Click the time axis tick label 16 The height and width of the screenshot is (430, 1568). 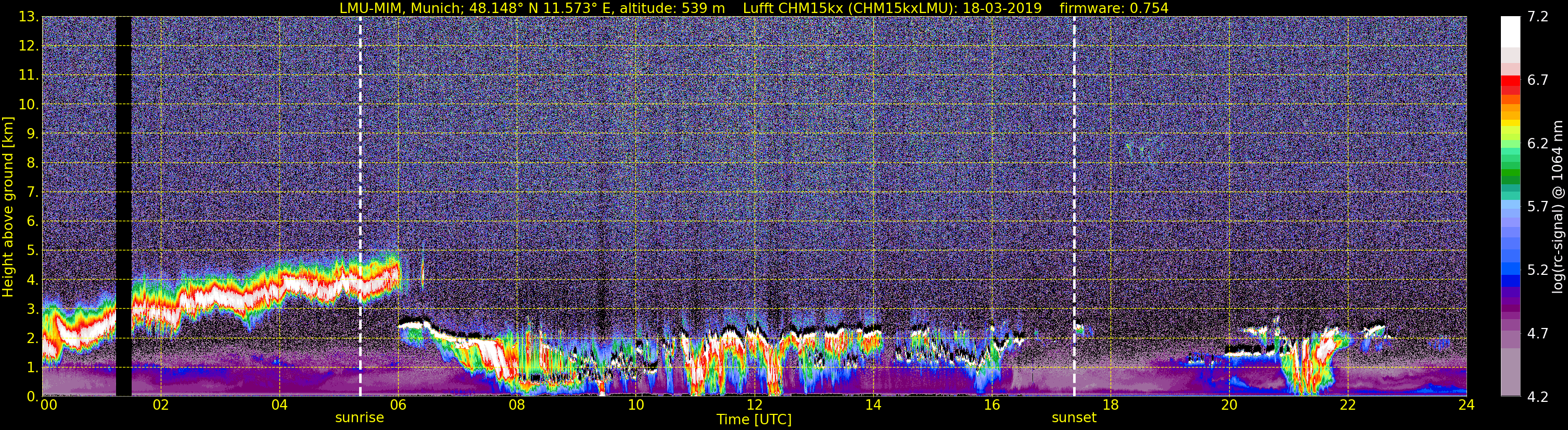(x=991, y=406)
